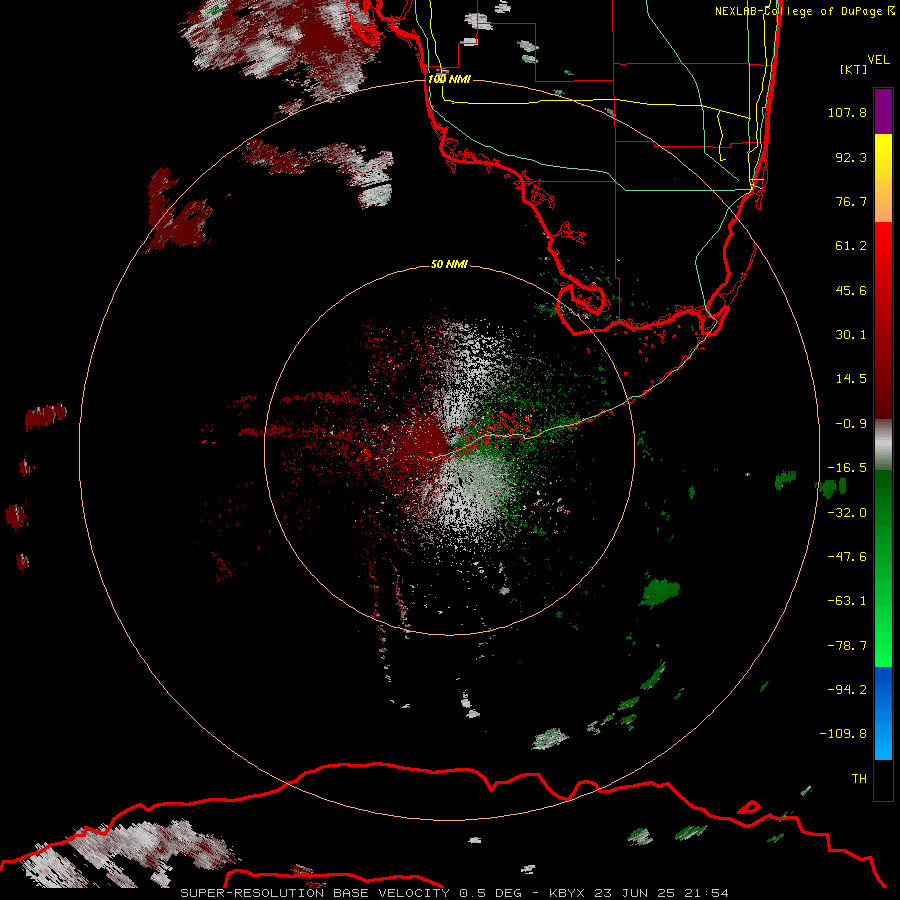The image size is (900, 900).
Task: Click the -16.5 velocity scale value
Action: click(847, 468)
